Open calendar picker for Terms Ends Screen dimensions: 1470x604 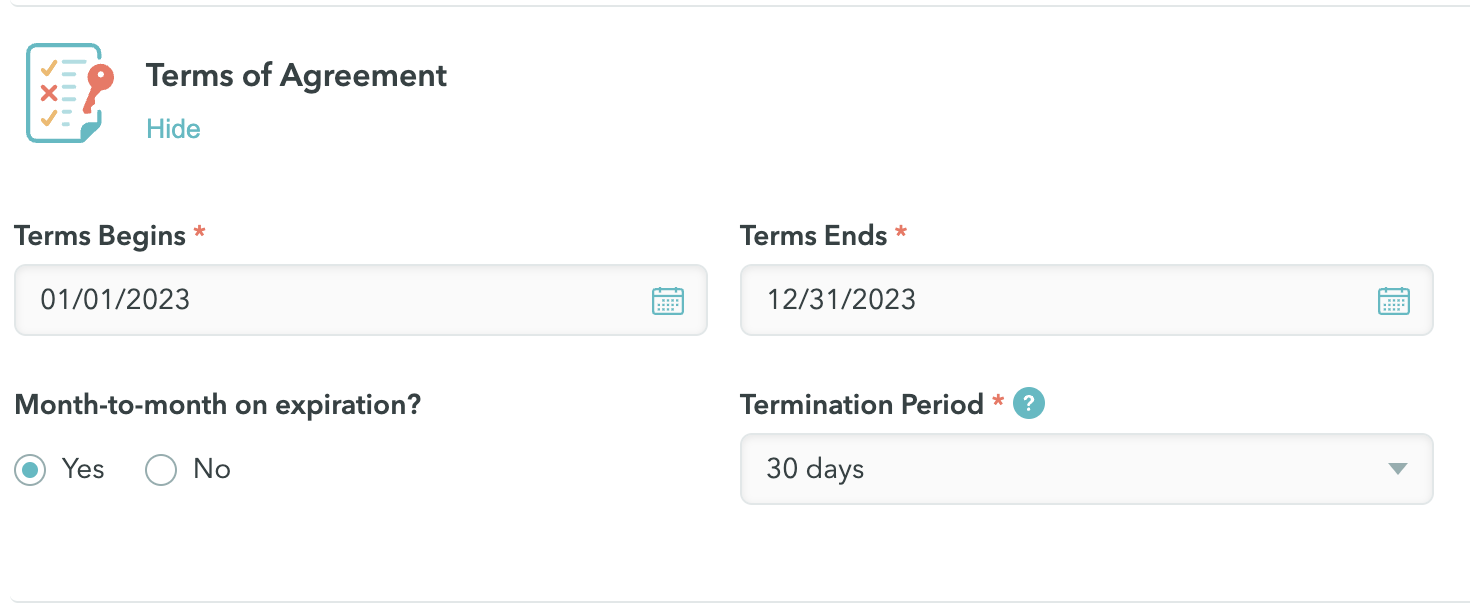tap(1394, 300)
